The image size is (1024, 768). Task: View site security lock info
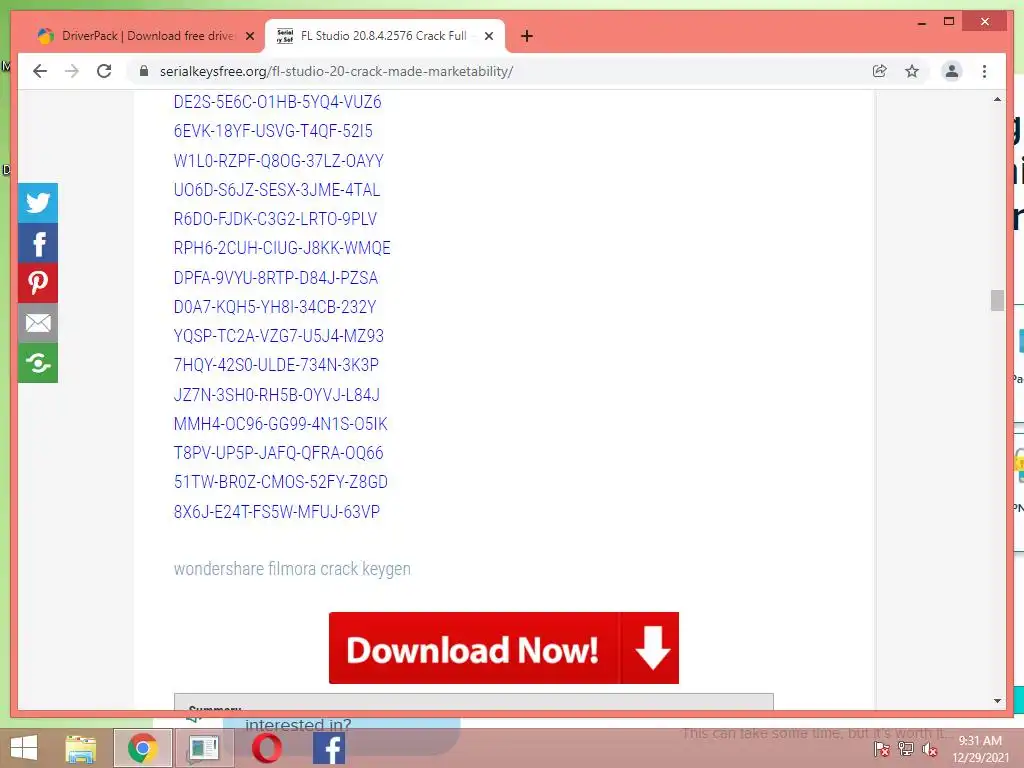(144, 71)
